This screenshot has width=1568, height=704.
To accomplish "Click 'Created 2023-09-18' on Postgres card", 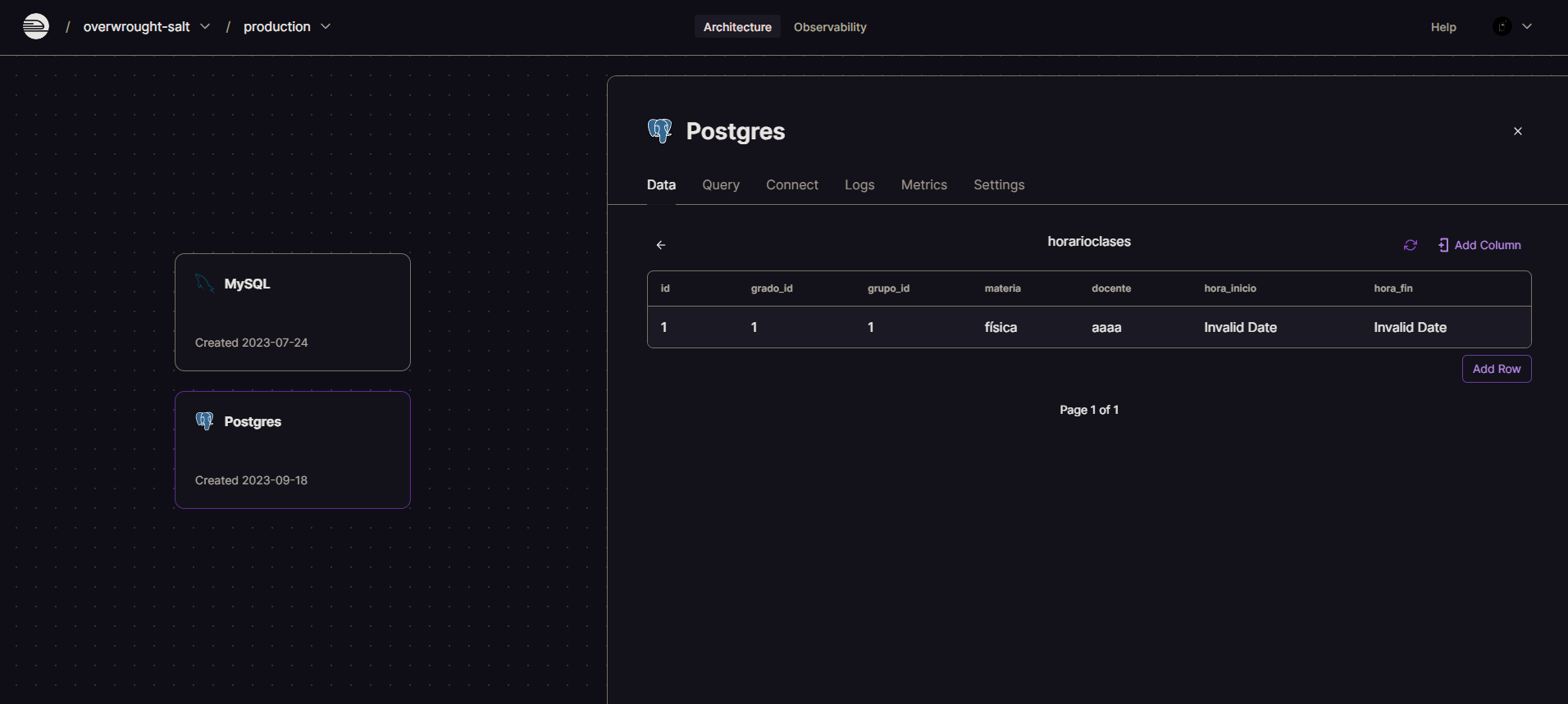I will [x=252, y=480].
